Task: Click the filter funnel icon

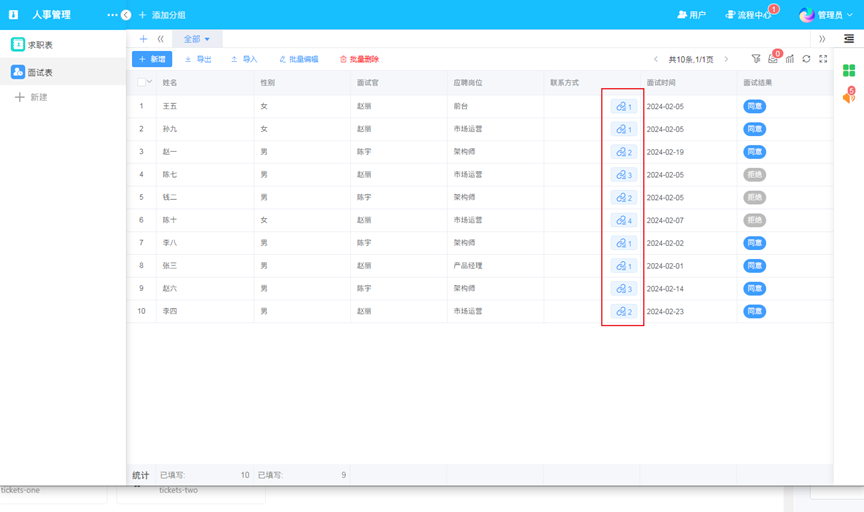Action: [x=756, y=59]
